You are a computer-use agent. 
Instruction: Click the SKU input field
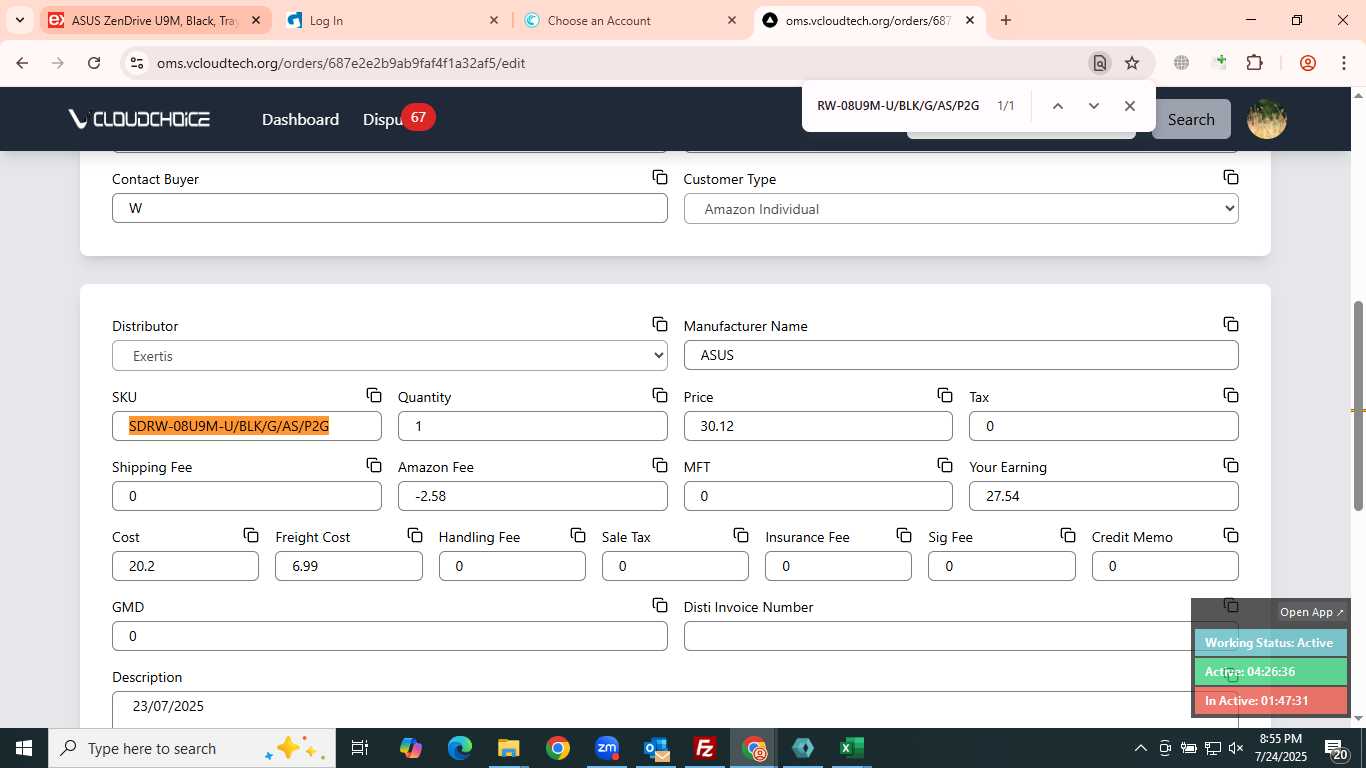[x=246, y=426]
